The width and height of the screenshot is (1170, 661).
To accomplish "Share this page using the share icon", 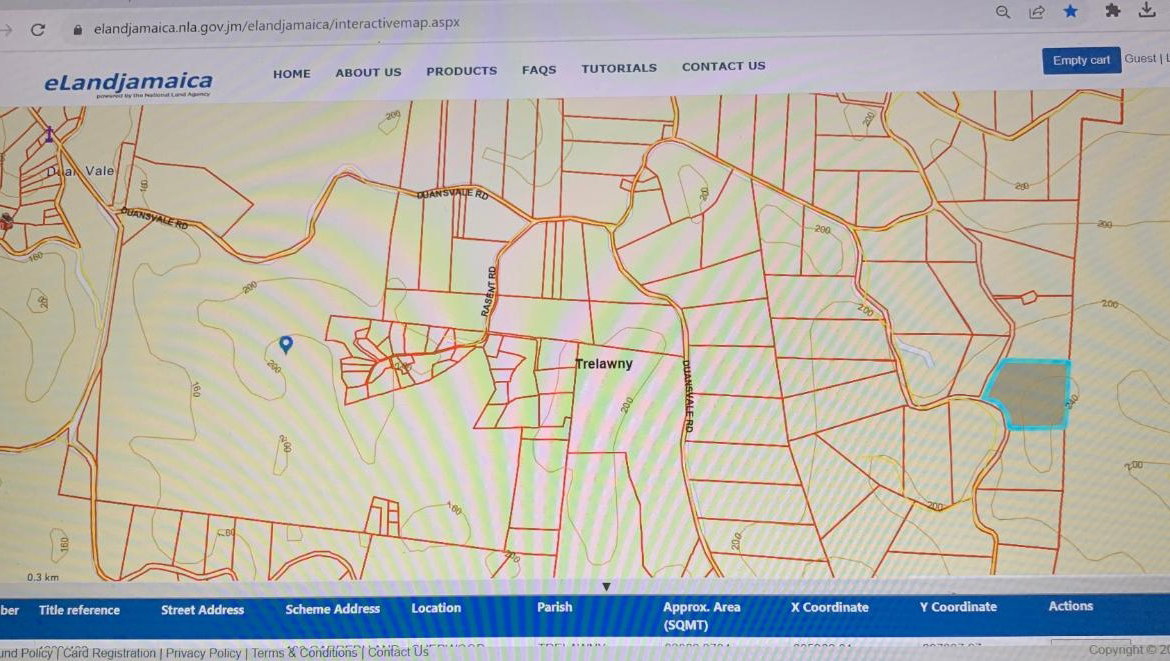I will point(1036,12).
